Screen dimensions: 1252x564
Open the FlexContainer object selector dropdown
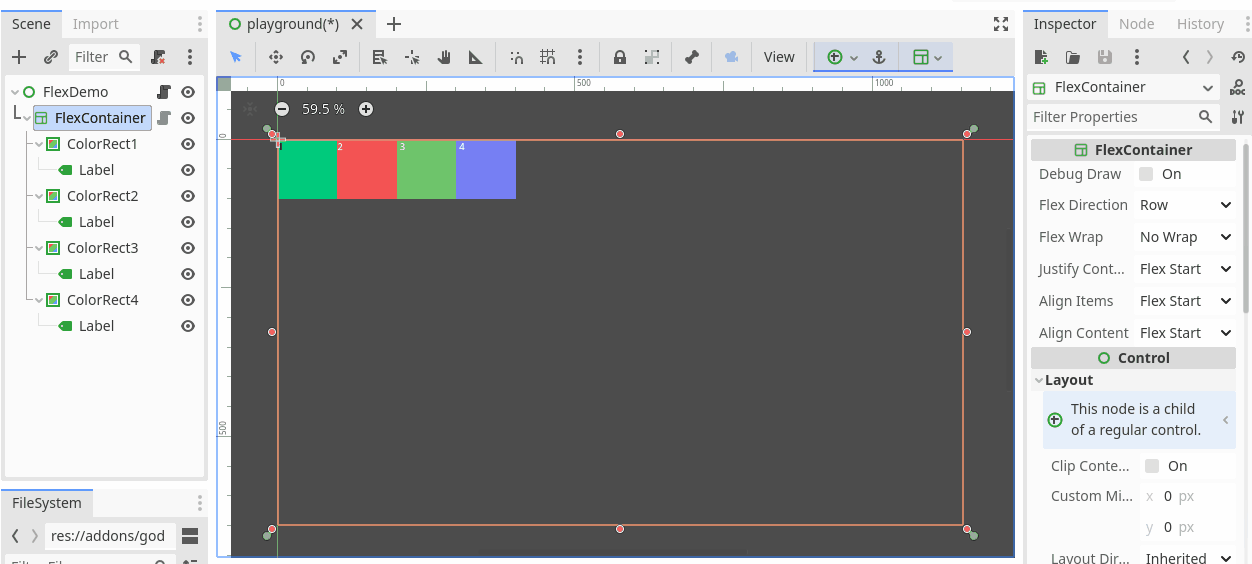tap(1123, 87)
